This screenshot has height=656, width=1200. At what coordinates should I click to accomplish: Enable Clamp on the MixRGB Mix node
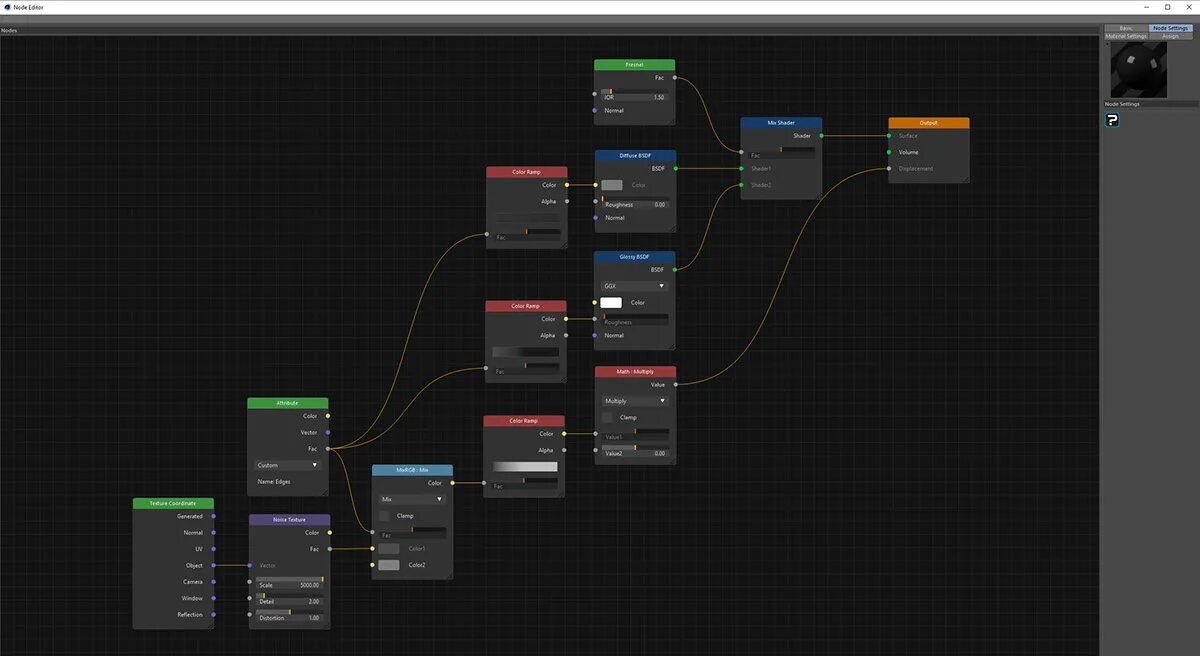[384, 515]
